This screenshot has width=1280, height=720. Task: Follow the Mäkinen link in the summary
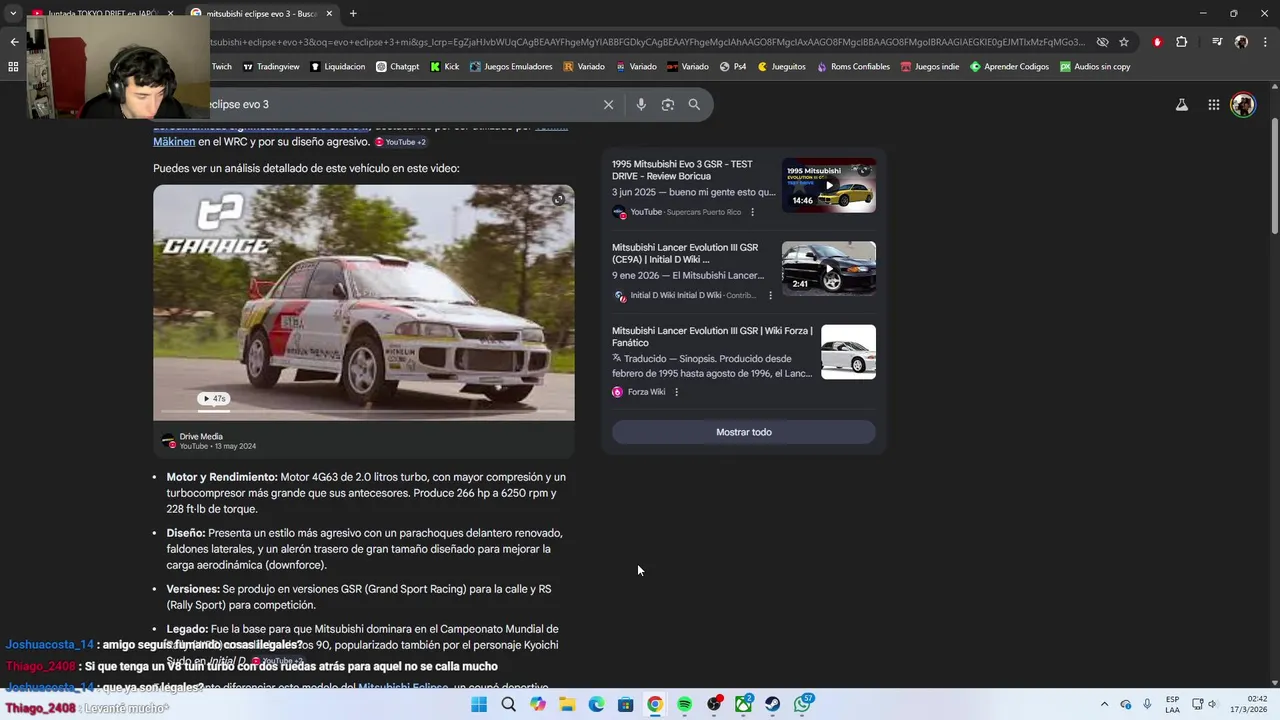[174, 142]
